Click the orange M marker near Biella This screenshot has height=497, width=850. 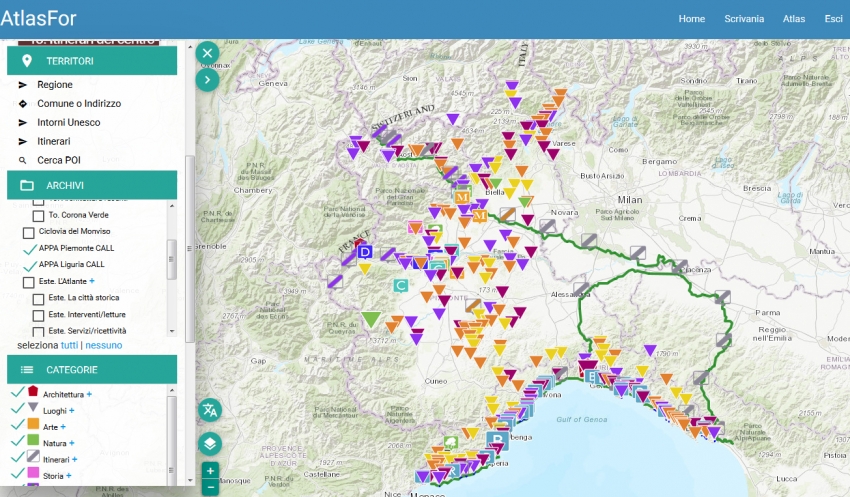click(x=462, y=196)
